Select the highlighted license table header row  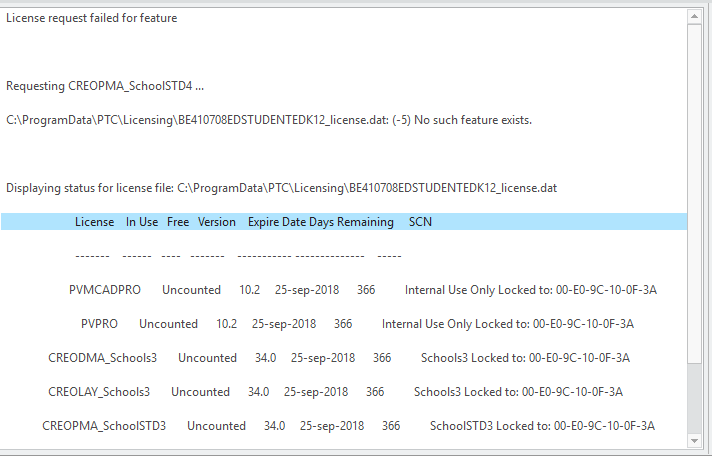point(344,222)
